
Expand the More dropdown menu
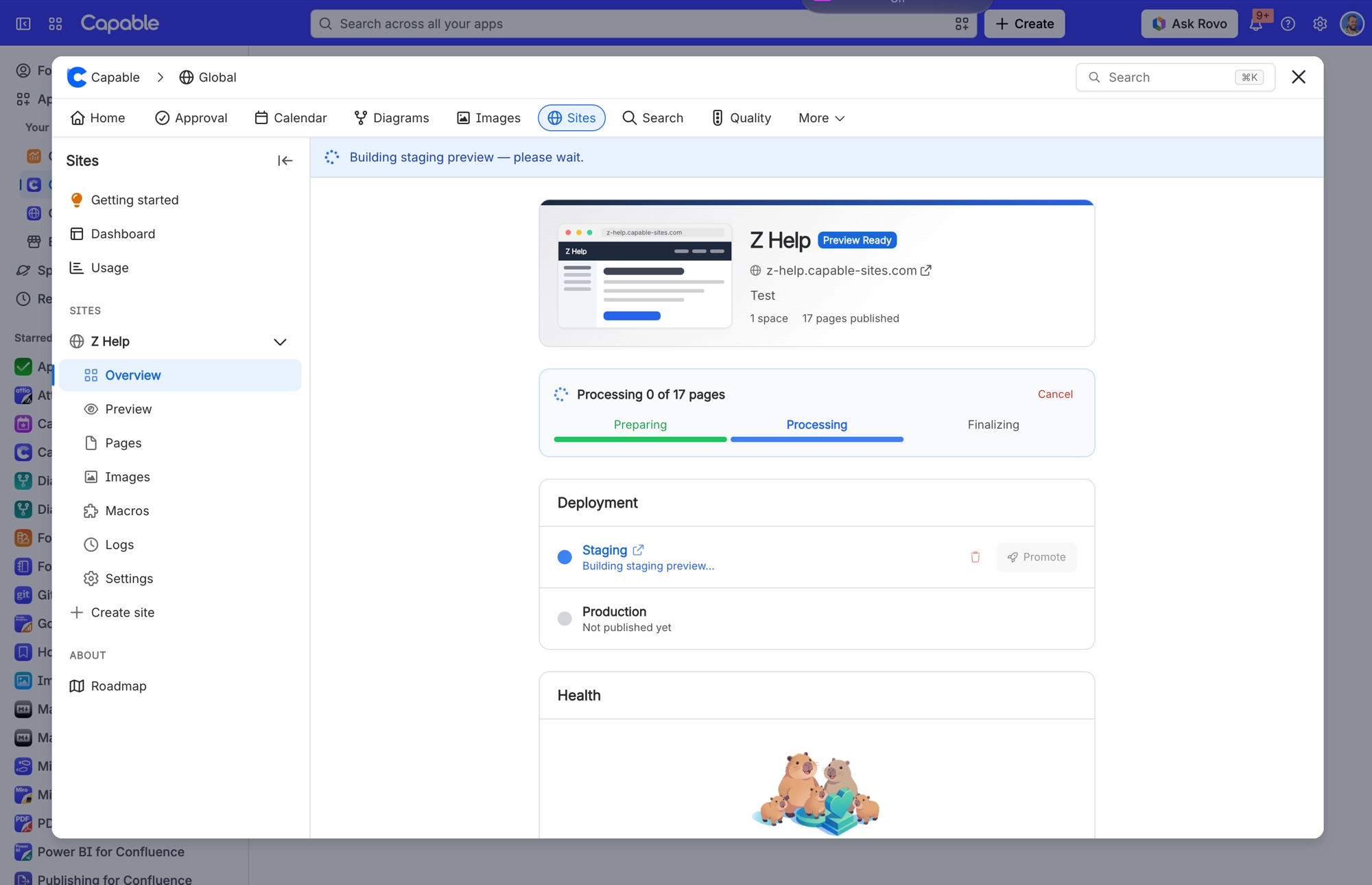pos(821,118)
